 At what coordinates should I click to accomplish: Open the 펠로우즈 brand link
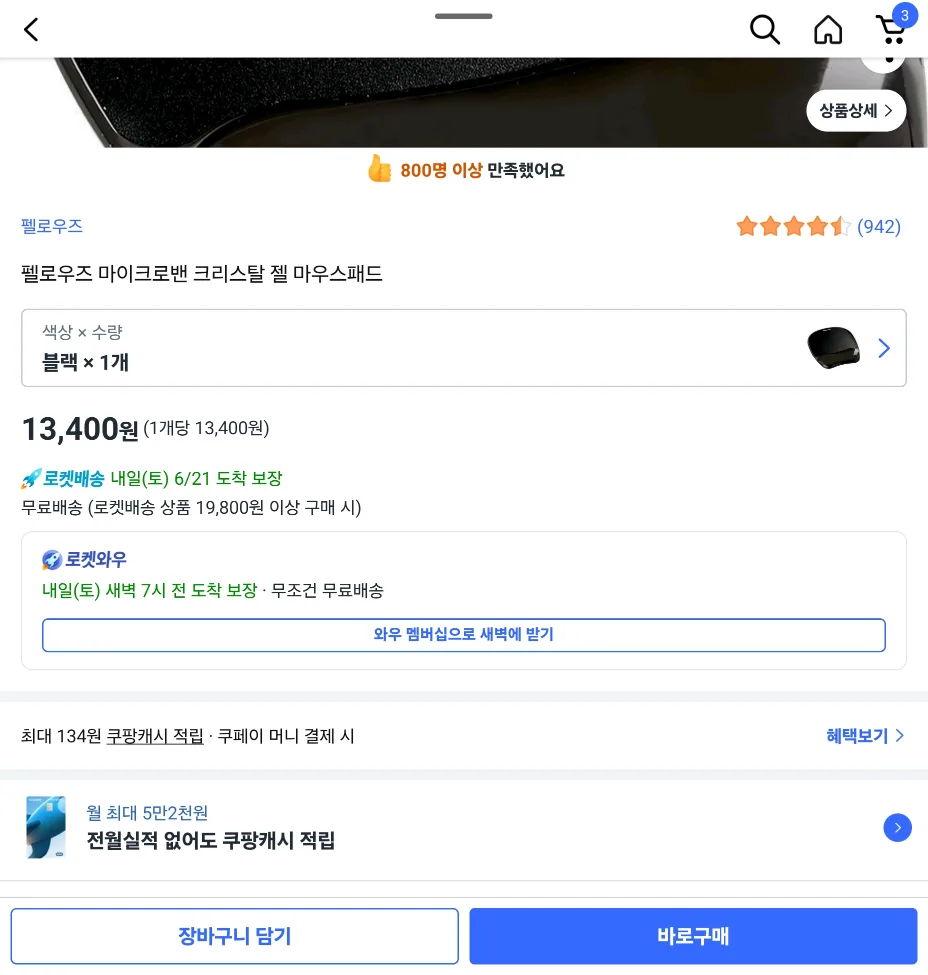coord(52,226)
